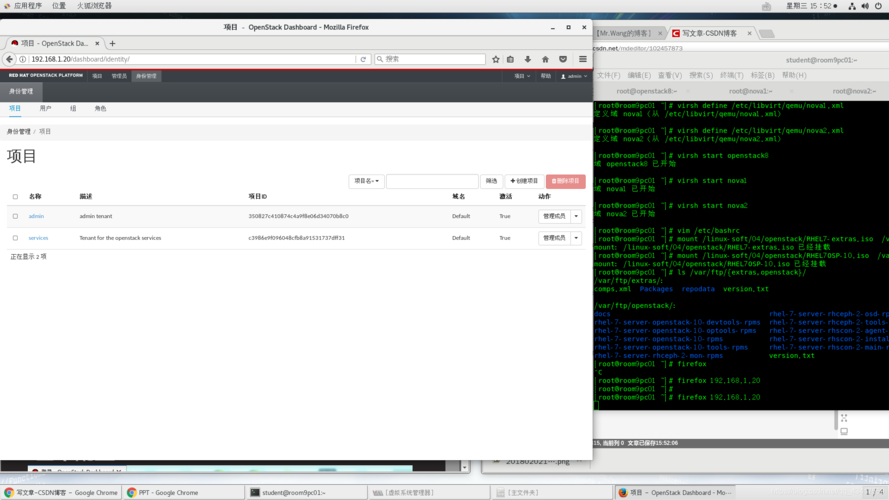Image resolution: width=889 pixels, height=500 pixels.
Task: Open the Firefox hamburger menu
Action: (x=583, y=59)
